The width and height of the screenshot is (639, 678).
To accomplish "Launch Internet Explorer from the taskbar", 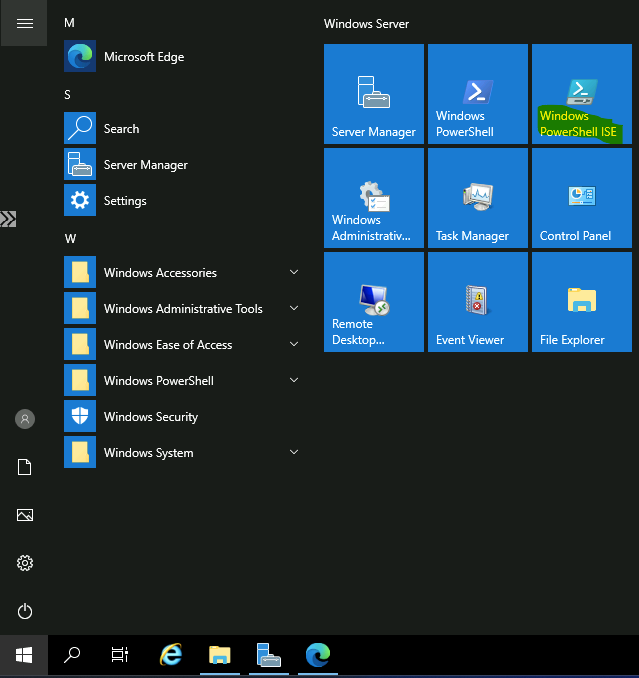I will click(x=171, y=655).
